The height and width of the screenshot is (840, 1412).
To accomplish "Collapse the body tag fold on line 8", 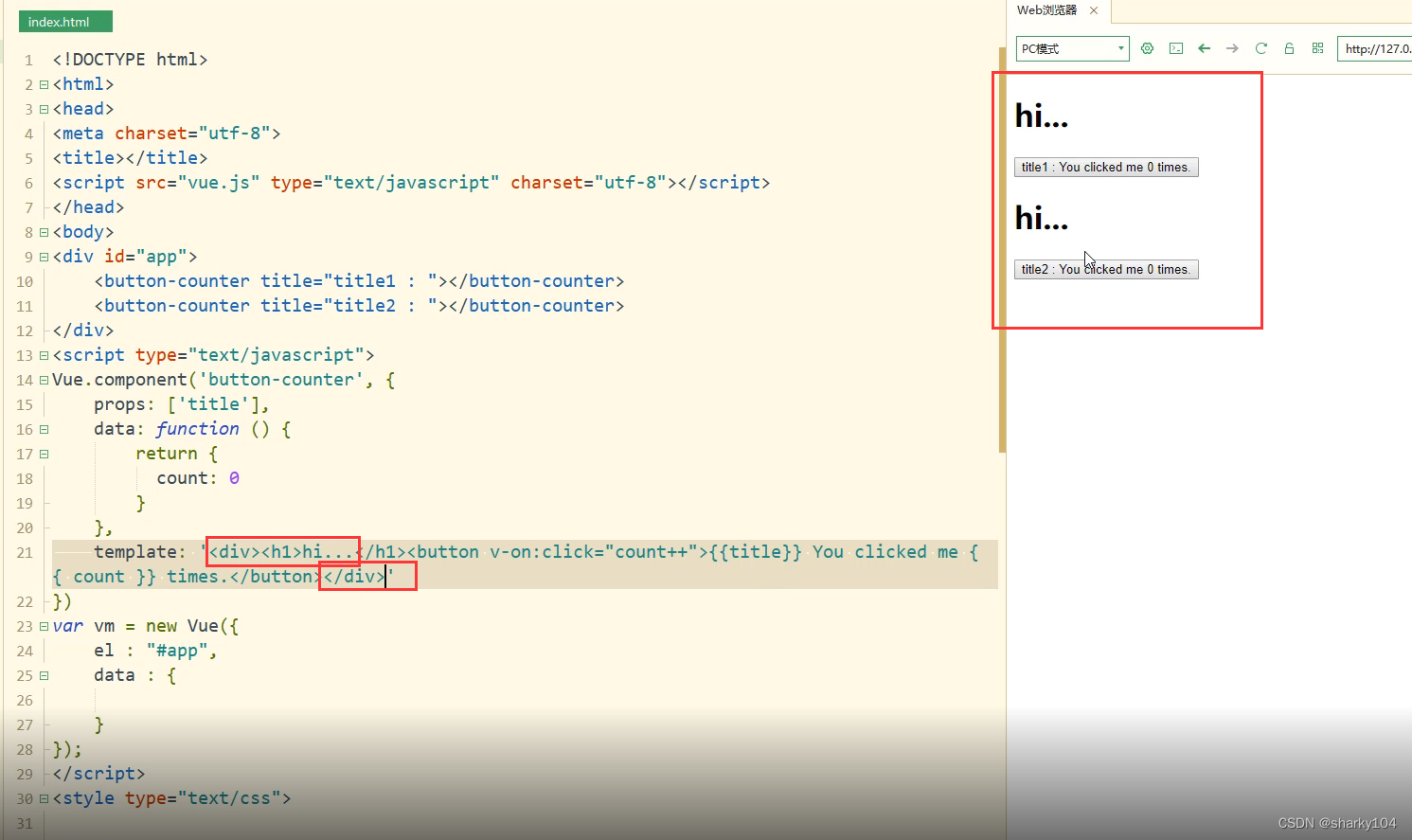I will (x=44, y=232).
